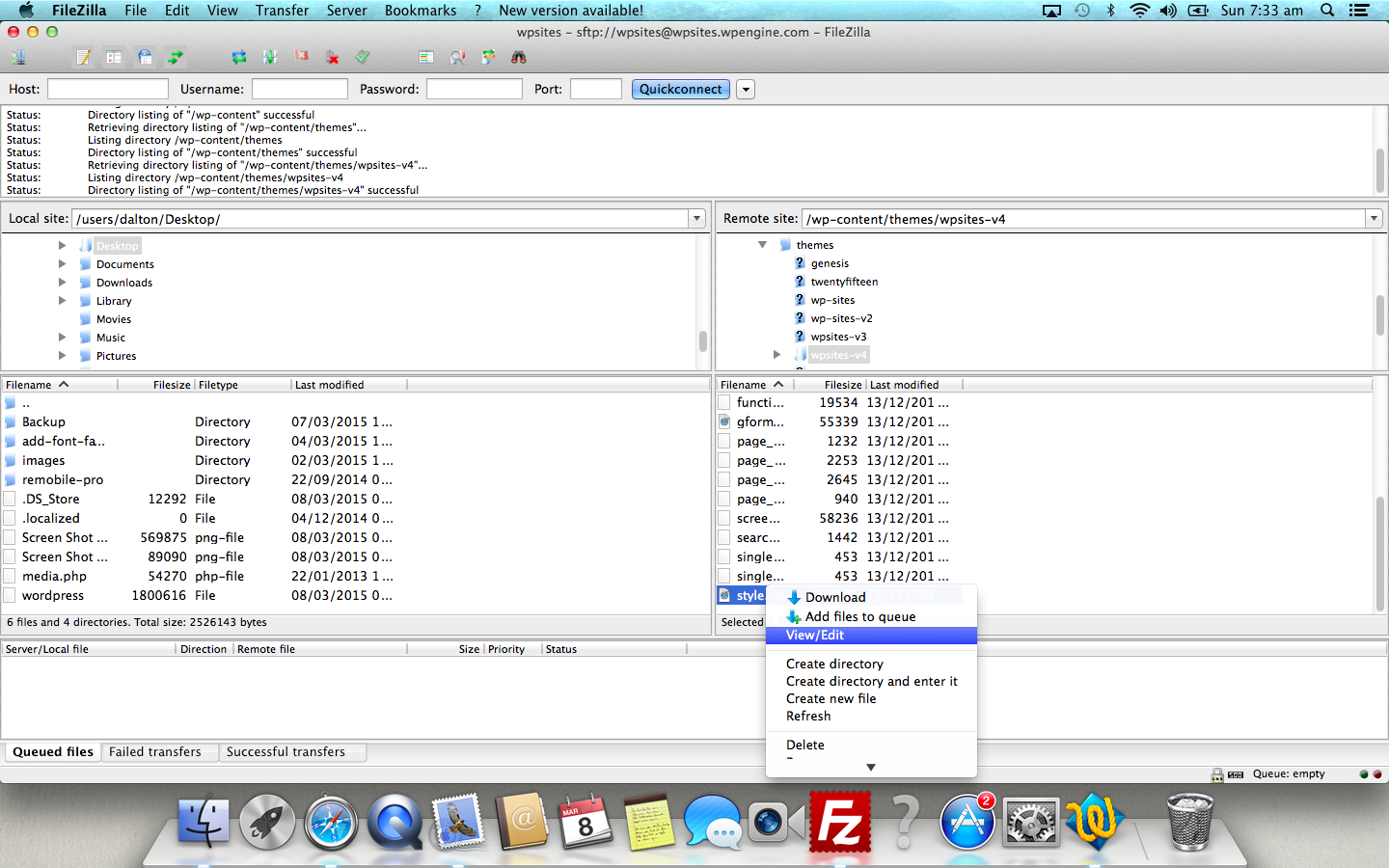This screenshot has width=1389, height=868.
Task: Click New version available! menu link
Action: click(570, 11)
